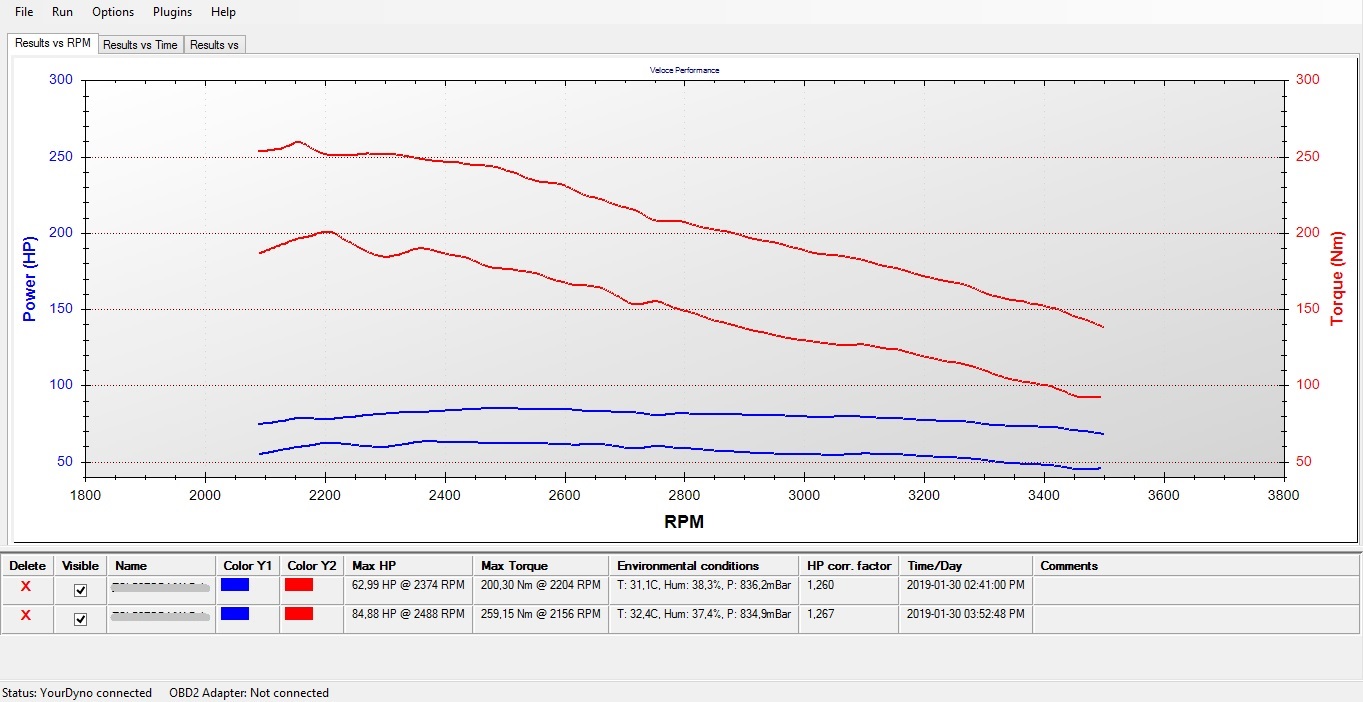
Task: Open the Run menu
Action: tap(62, 12)
